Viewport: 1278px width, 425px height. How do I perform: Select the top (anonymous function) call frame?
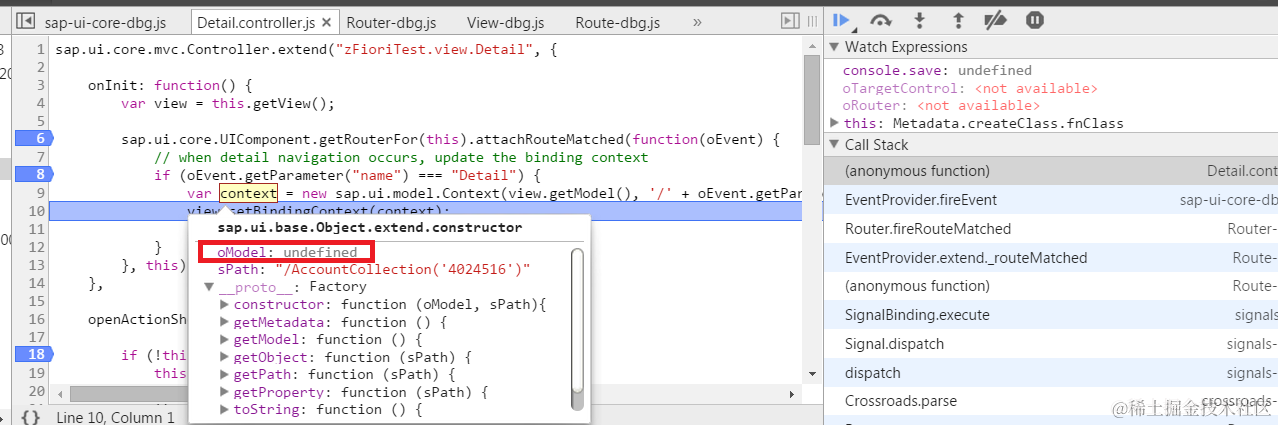[x=1051, y=171]
